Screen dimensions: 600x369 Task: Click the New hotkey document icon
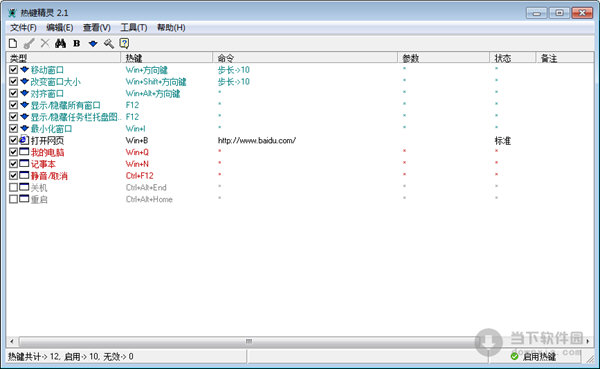pyautogui.click(x=13, y=43)
